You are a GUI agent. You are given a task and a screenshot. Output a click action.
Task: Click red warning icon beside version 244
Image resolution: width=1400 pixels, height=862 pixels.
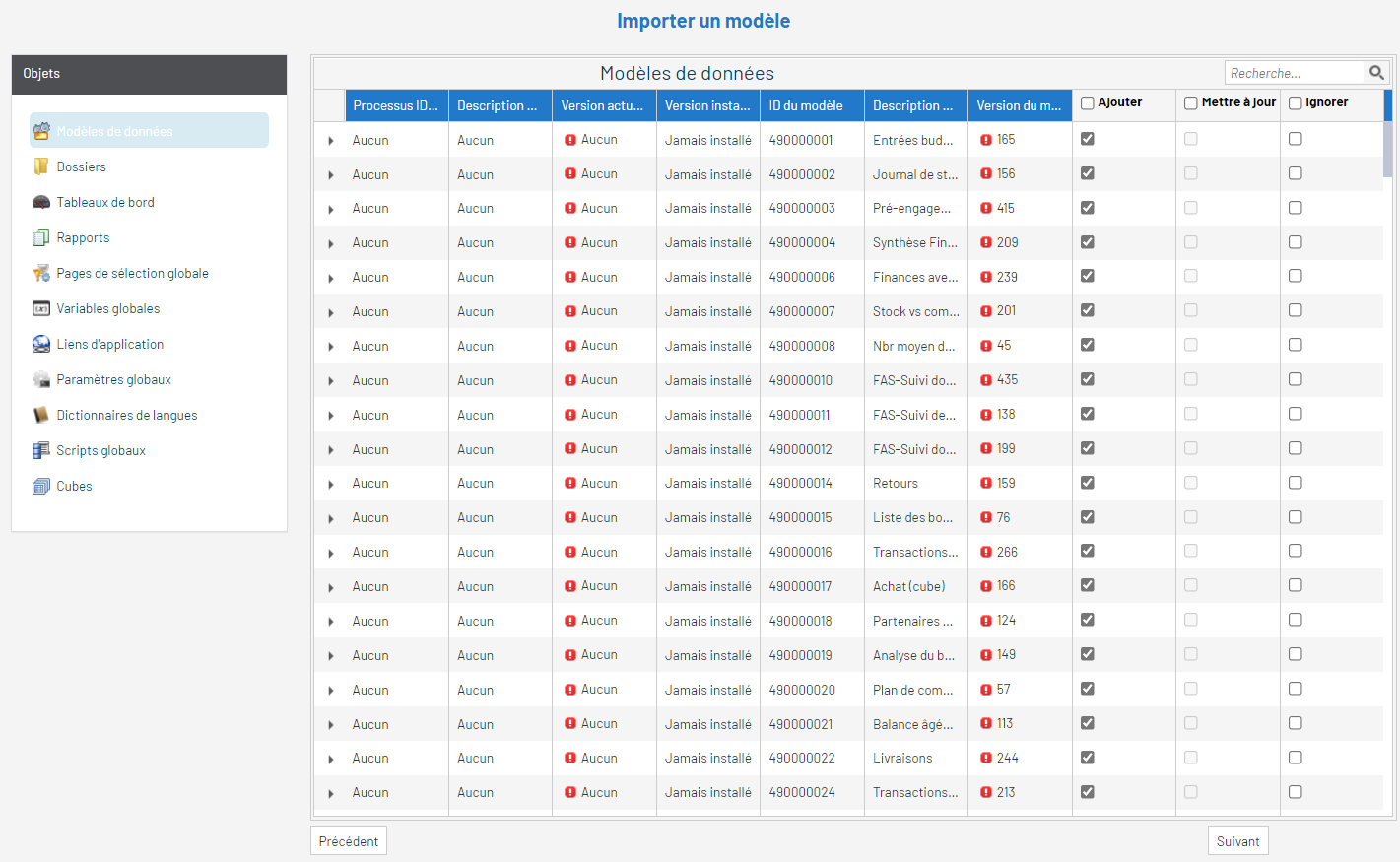coord(986,759)
